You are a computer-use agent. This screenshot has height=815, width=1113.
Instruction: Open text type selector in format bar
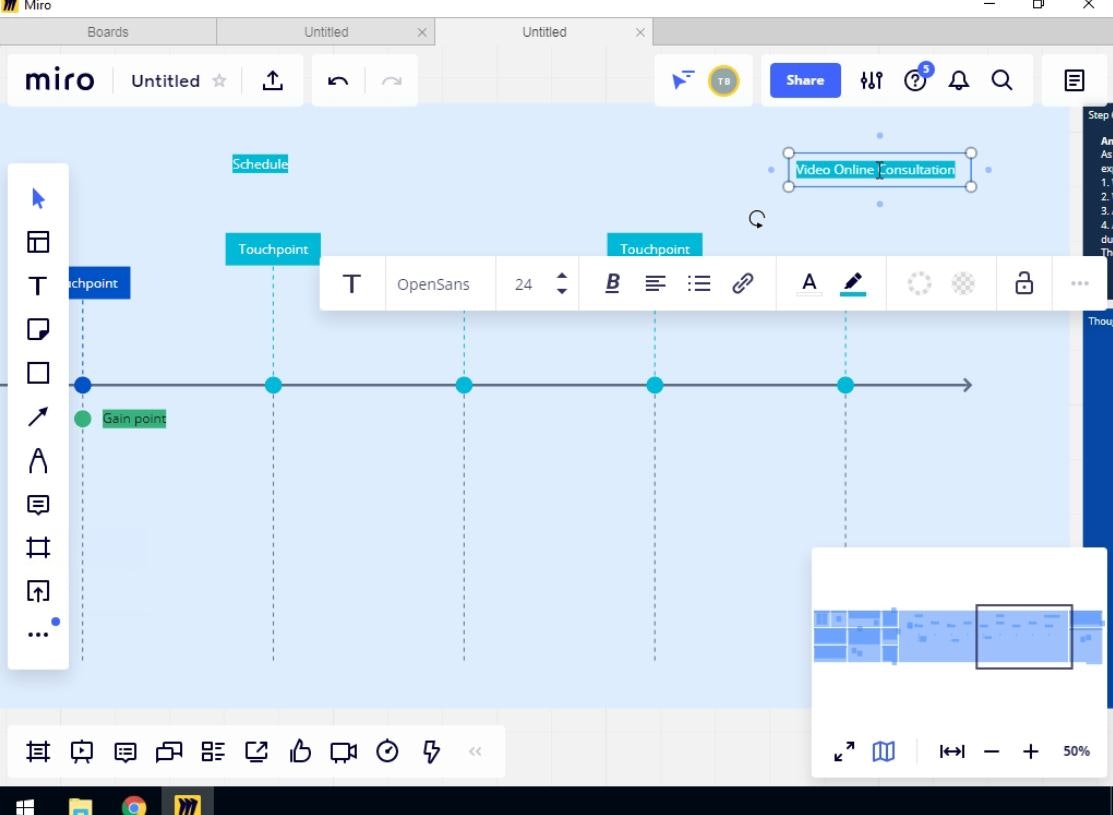352,284
